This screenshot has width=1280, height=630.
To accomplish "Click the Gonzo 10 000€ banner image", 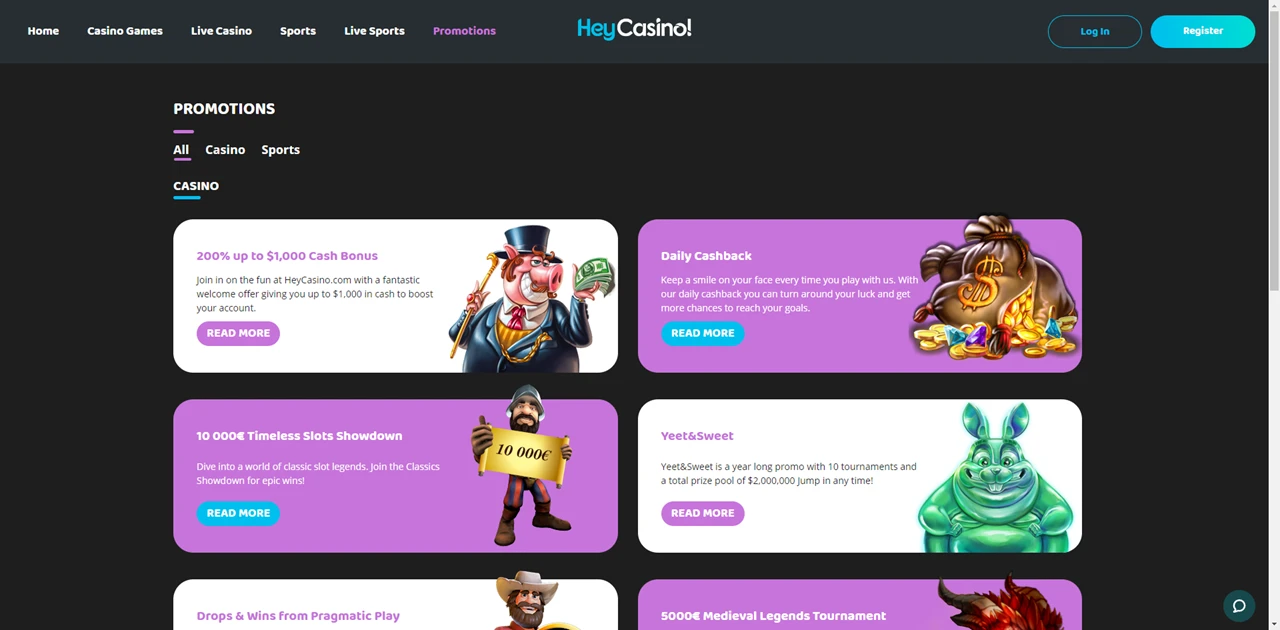I will pyautogui.click(x=521, y=466).
